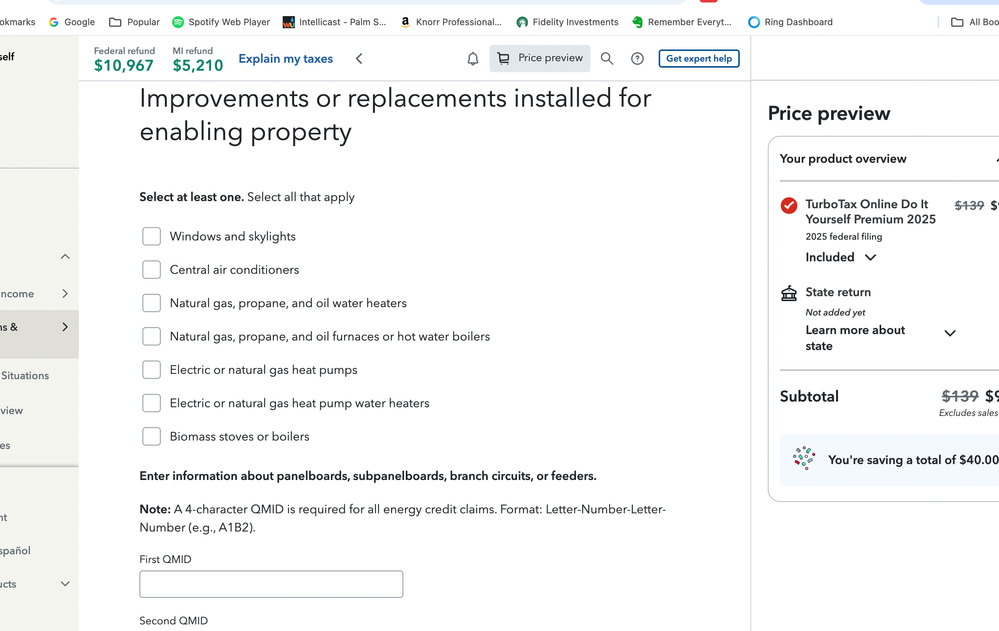Viewport: 999px width, 631px height.
Task: Select the Biomass stoves or boilers checkbox
Action: [x=151, y=437]
